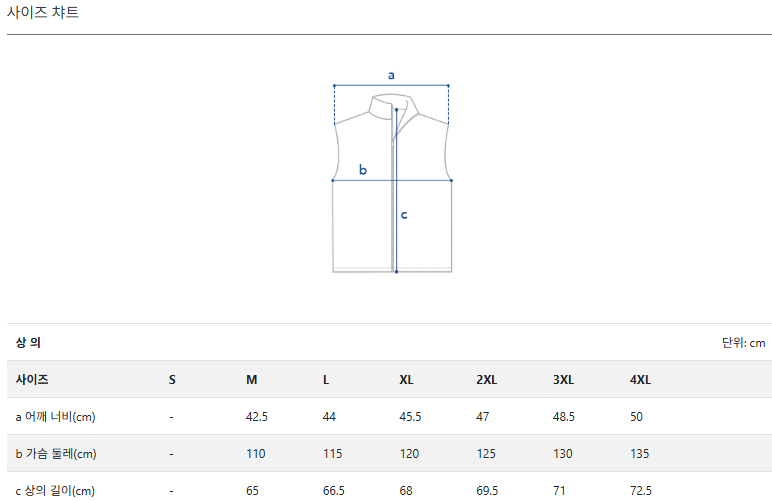
Task: Select the '상 의' section title
Action: [28, 342]
